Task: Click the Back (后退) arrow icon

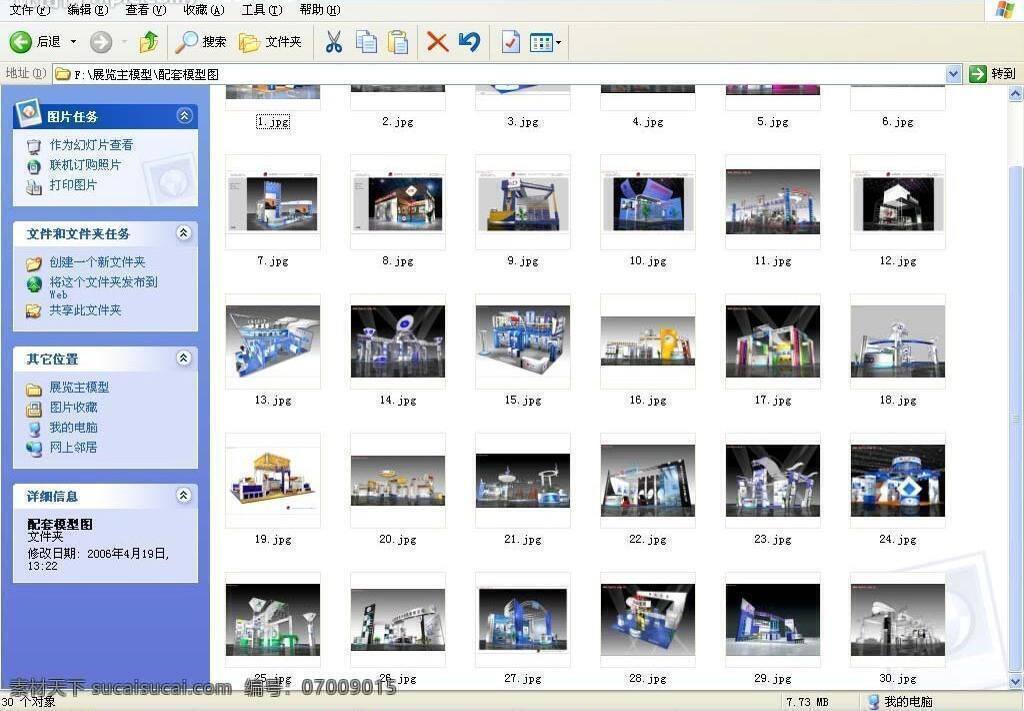Action: coord(20,42)
